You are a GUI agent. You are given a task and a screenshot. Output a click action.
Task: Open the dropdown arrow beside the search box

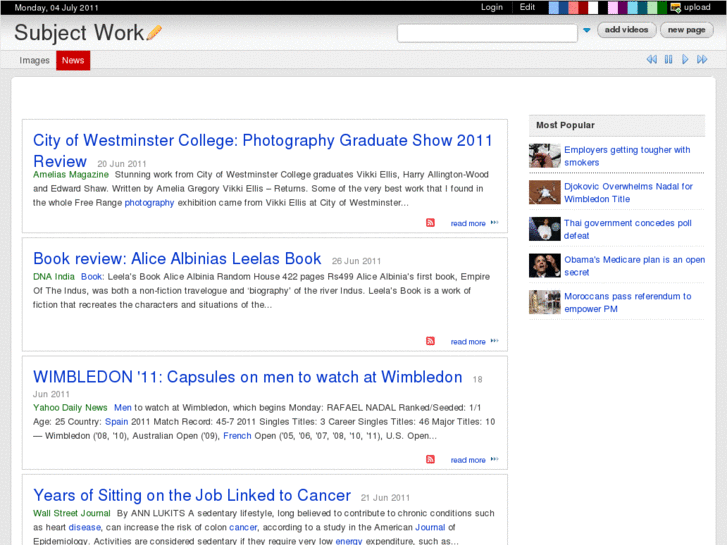point(586,31)
